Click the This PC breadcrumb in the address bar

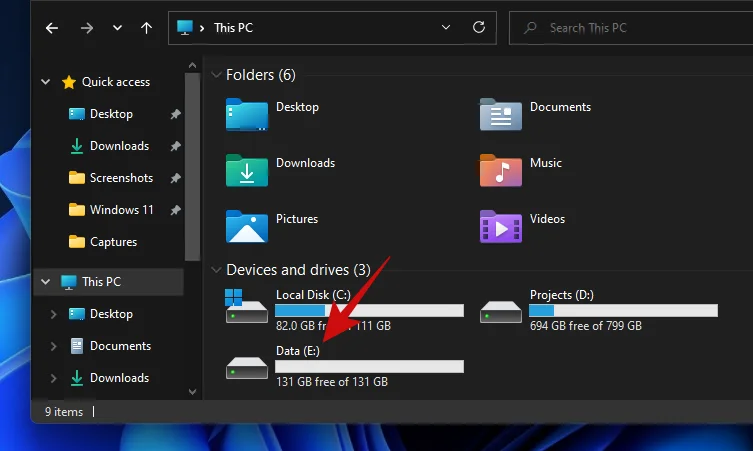233,28
